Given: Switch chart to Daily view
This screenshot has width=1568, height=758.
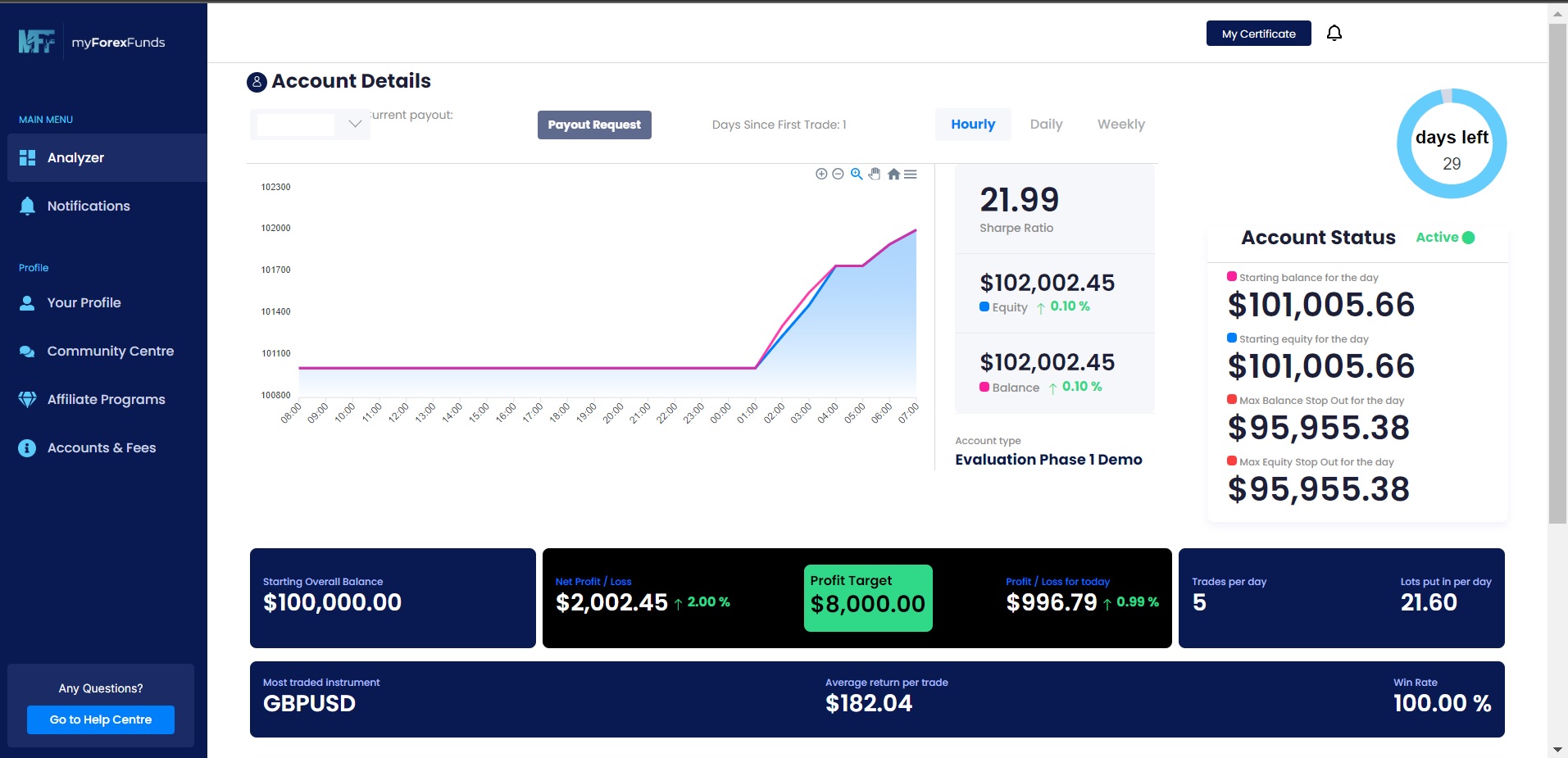Looking at the screenshot, I should point(1046,125).
